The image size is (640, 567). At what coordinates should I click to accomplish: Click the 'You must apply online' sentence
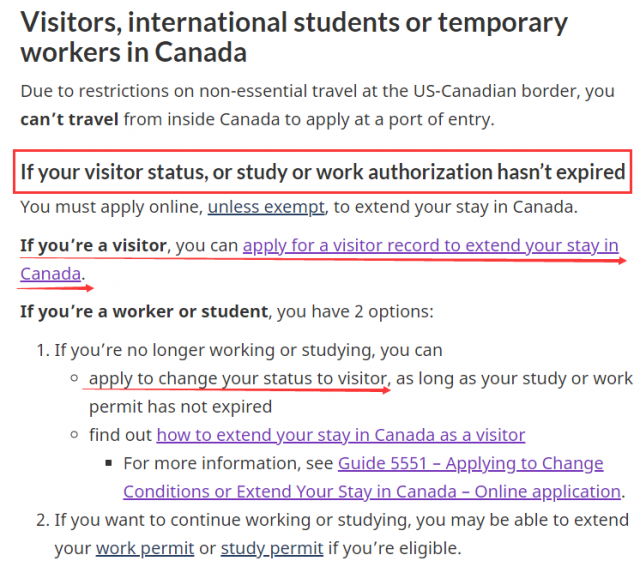pyautogui.click(x=299, y=207)
